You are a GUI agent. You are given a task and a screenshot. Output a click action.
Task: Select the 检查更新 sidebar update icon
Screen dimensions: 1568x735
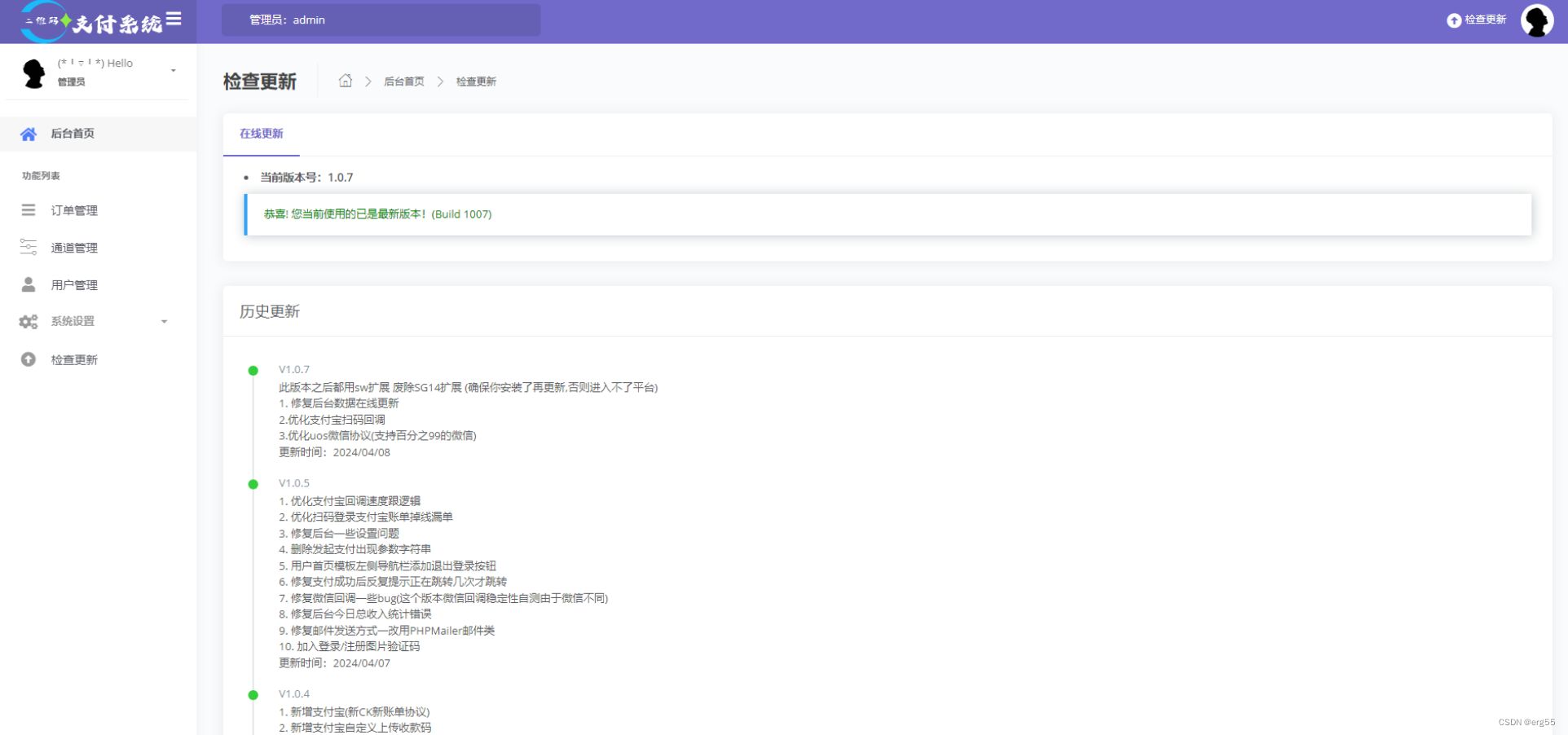(x=29, y=359)
